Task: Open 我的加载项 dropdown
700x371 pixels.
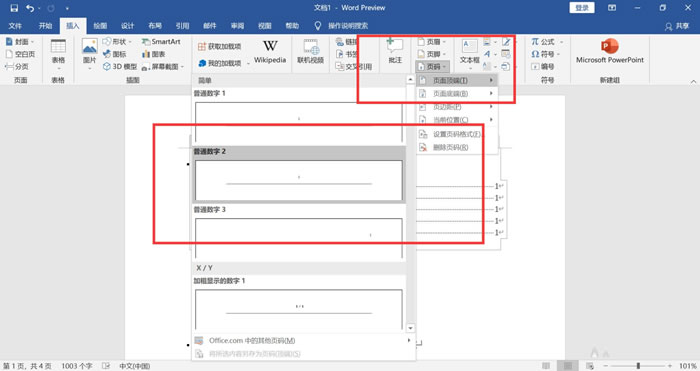Action: click(x=224, y=63)
